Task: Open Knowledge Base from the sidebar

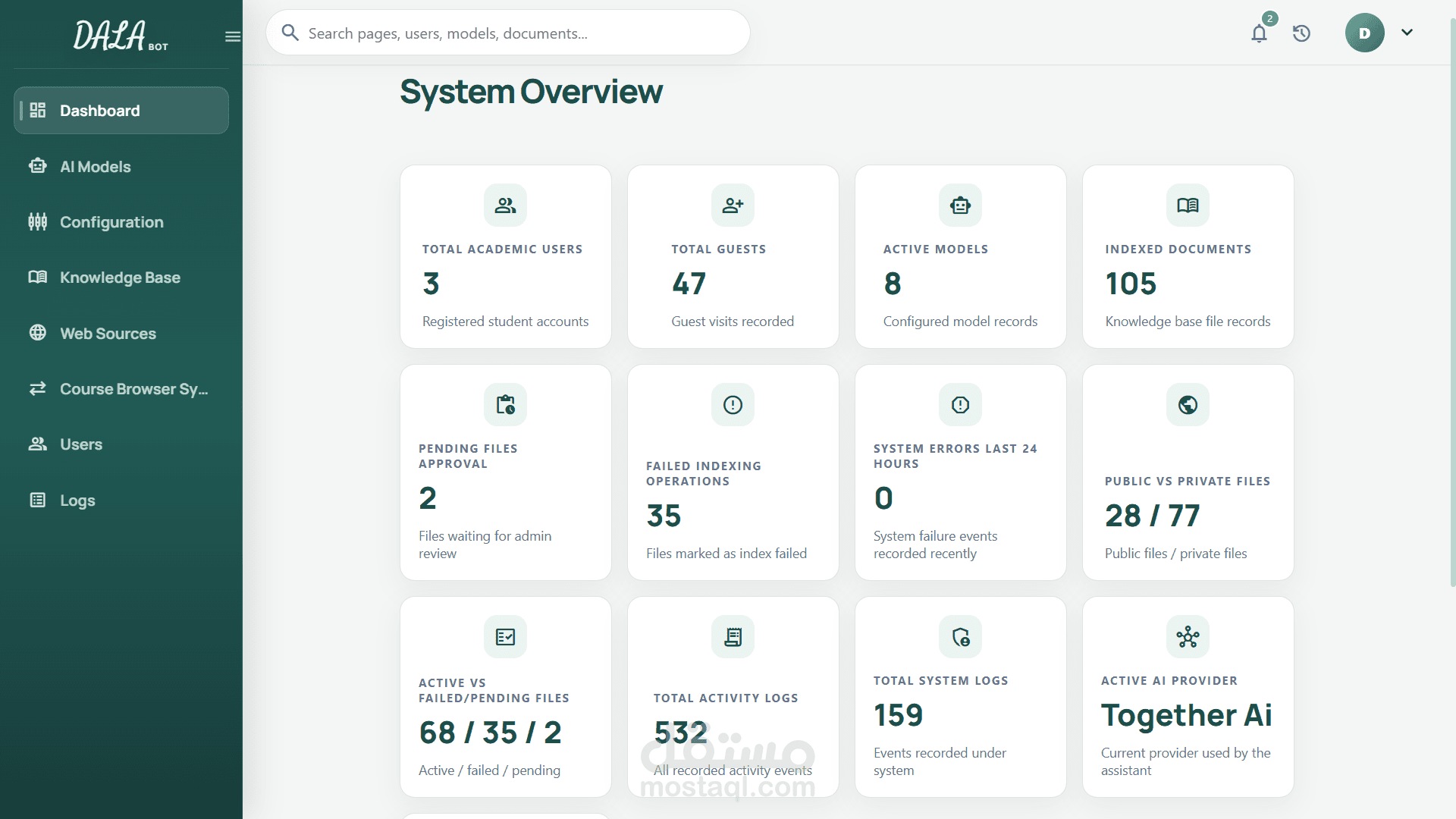Action: click(x=121, y=278)
